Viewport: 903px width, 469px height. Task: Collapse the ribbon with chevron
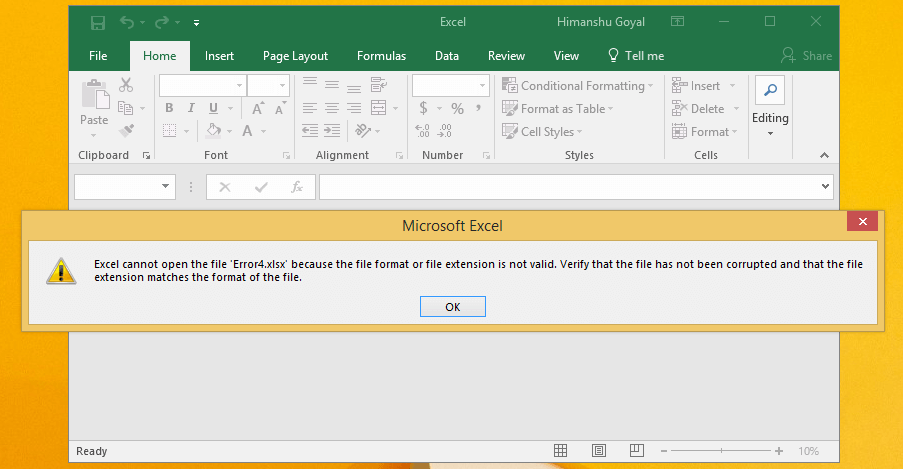click(x=824, y=155)
